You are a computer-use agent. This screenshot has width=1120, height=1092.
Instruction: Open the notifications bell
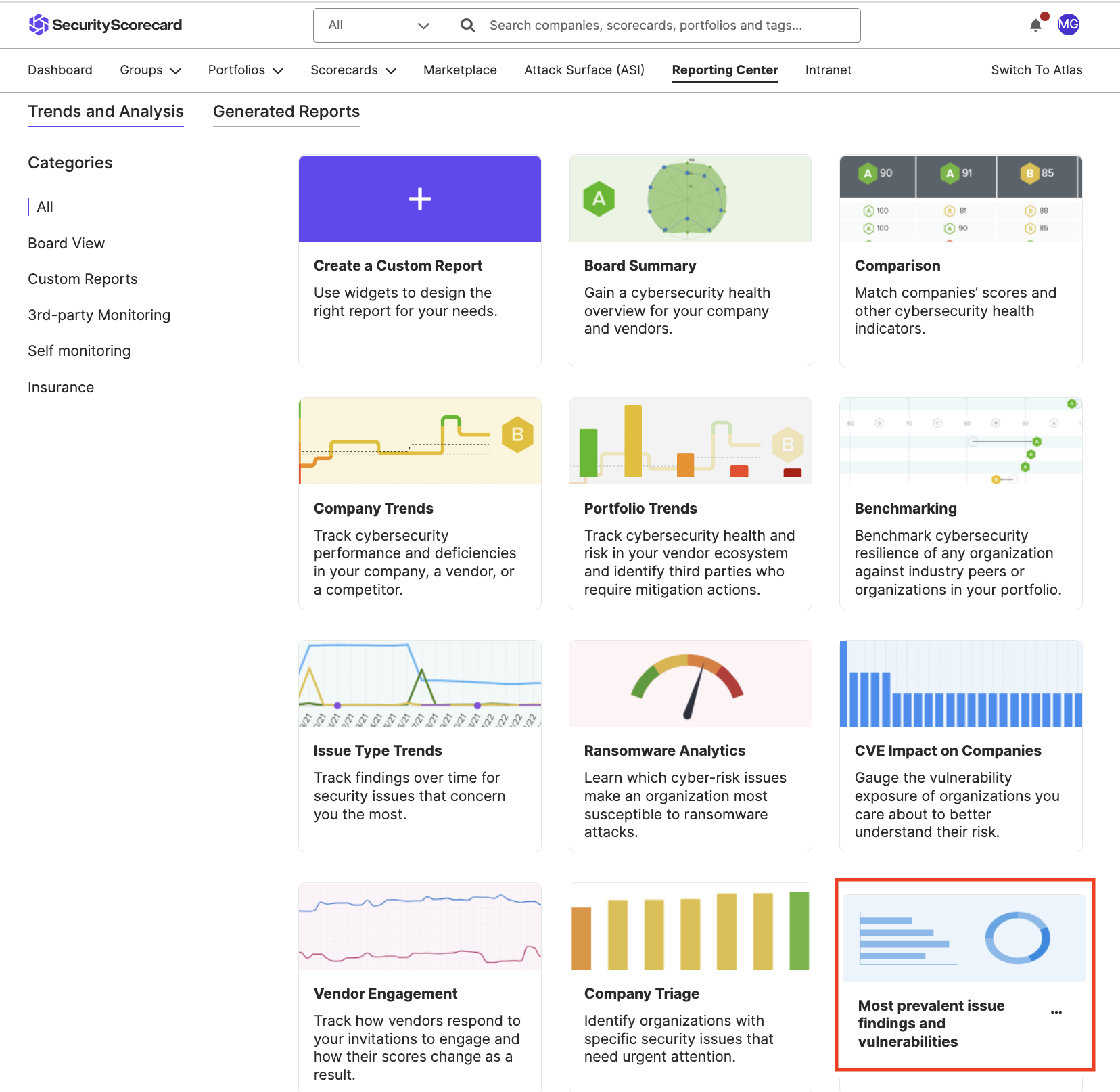pos(1035,25)
